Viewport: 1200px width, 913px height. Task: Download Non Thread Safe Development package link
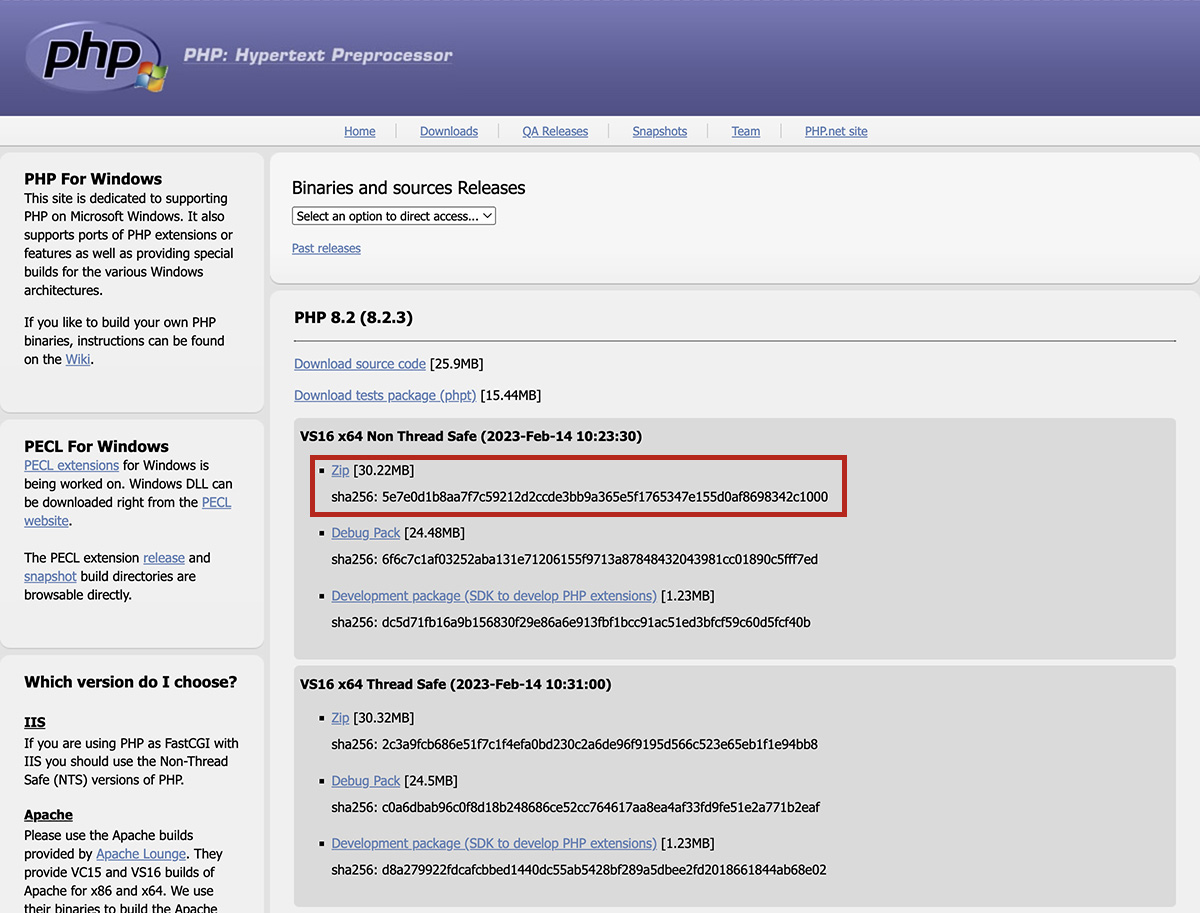coord(494,596)
